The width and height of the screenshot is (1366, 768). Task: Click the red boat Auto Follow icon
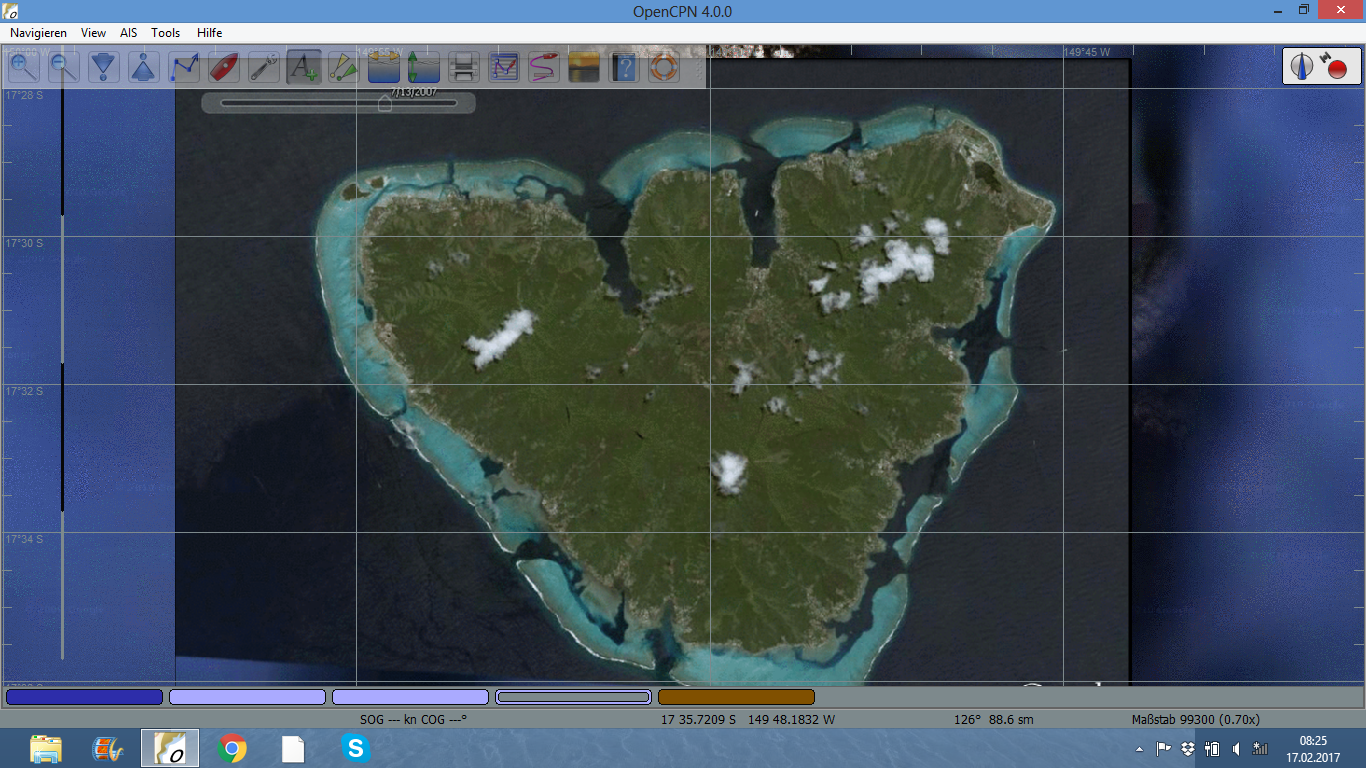[223, 67]
